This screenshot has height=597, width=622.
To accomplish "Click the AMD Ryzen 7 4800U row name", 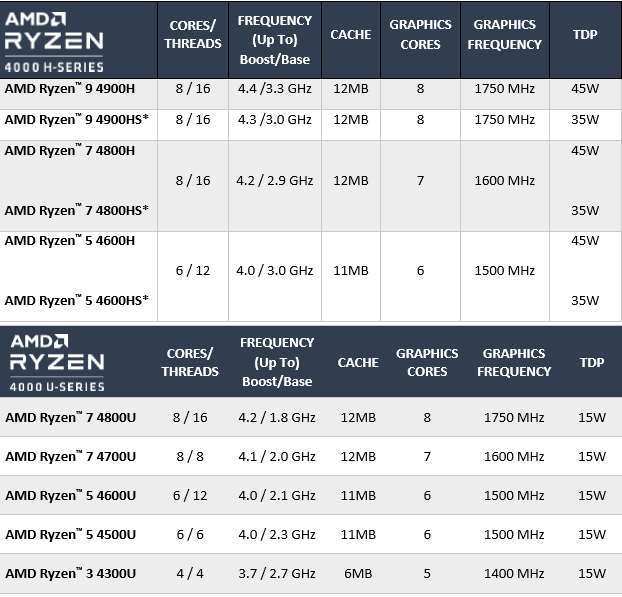I will pos(71,417).
